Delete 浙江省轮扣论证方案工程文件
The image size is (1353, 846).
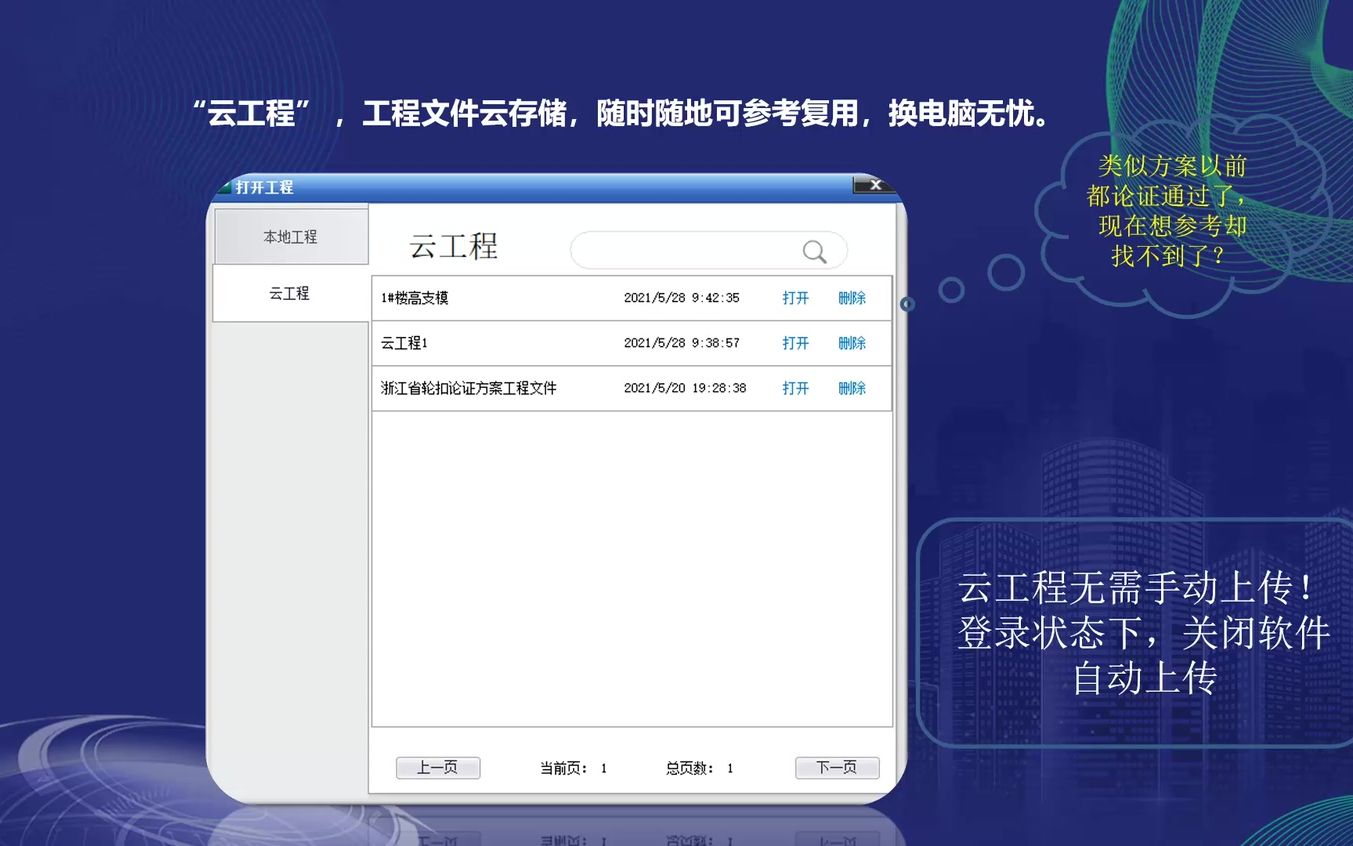point(852,388)
